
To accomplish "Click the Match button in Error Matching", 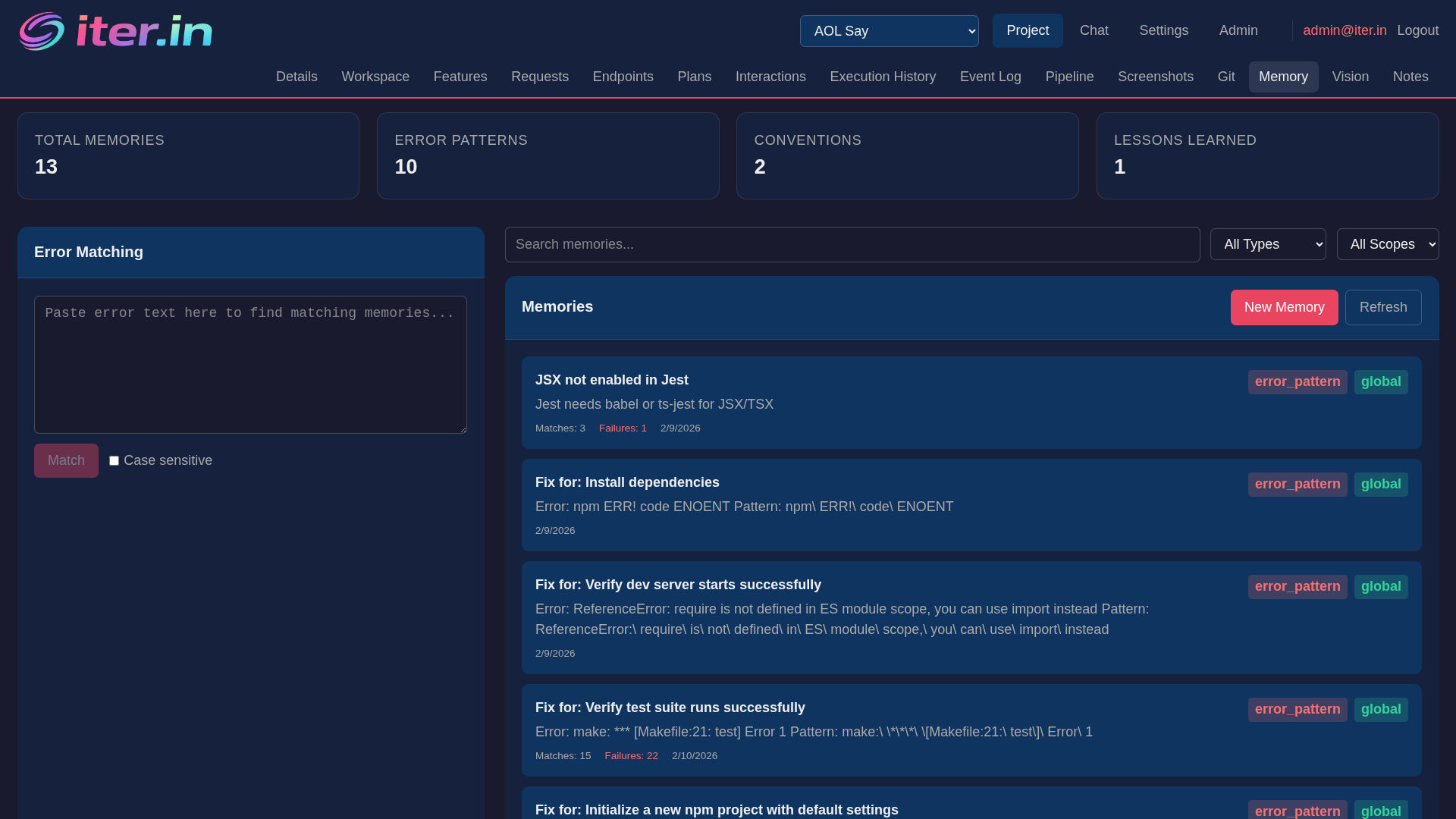I will click(x=66, y=460).
